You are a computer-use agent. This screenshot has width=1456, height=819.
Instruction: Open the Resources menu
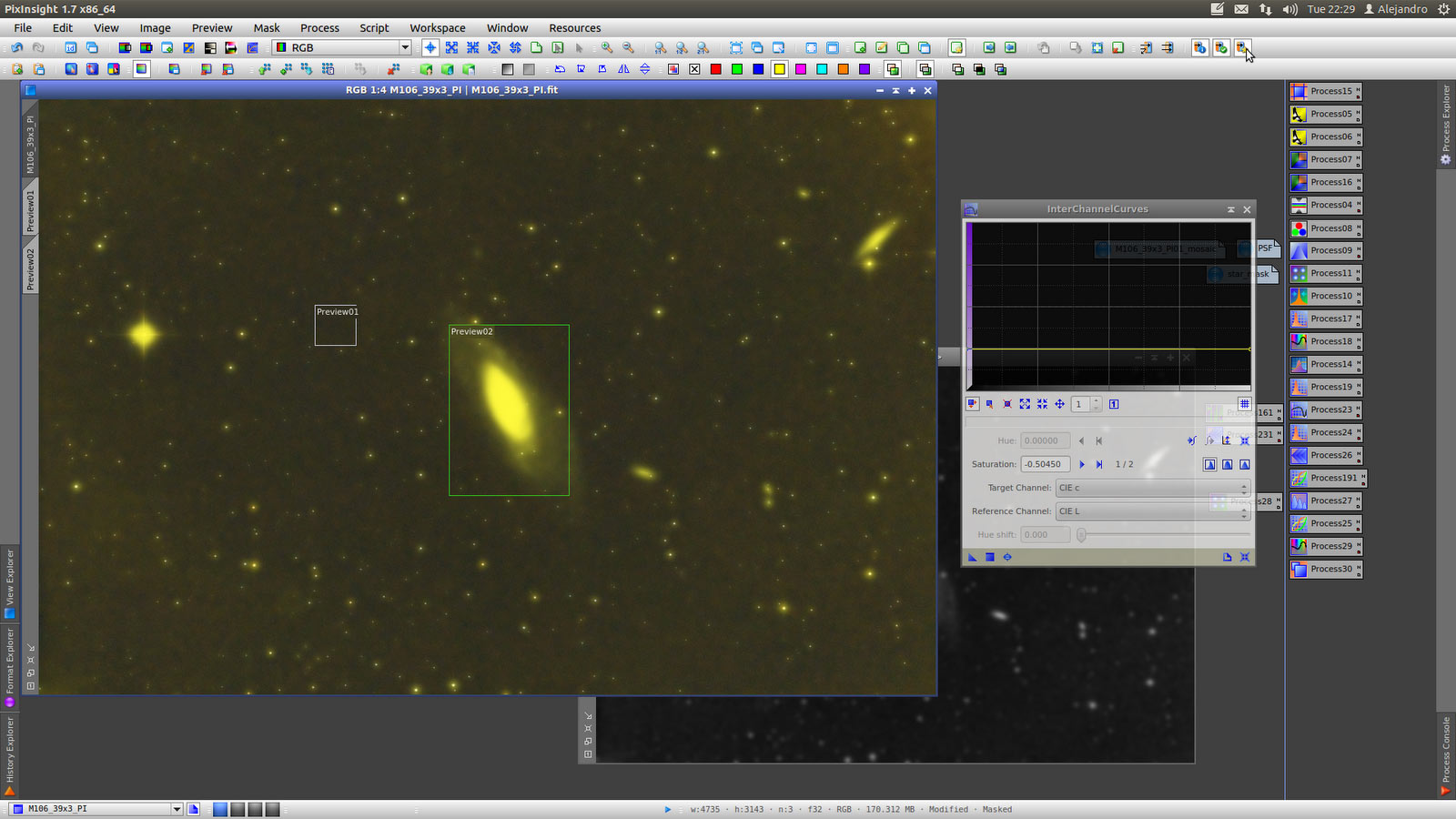coord(574,27)
